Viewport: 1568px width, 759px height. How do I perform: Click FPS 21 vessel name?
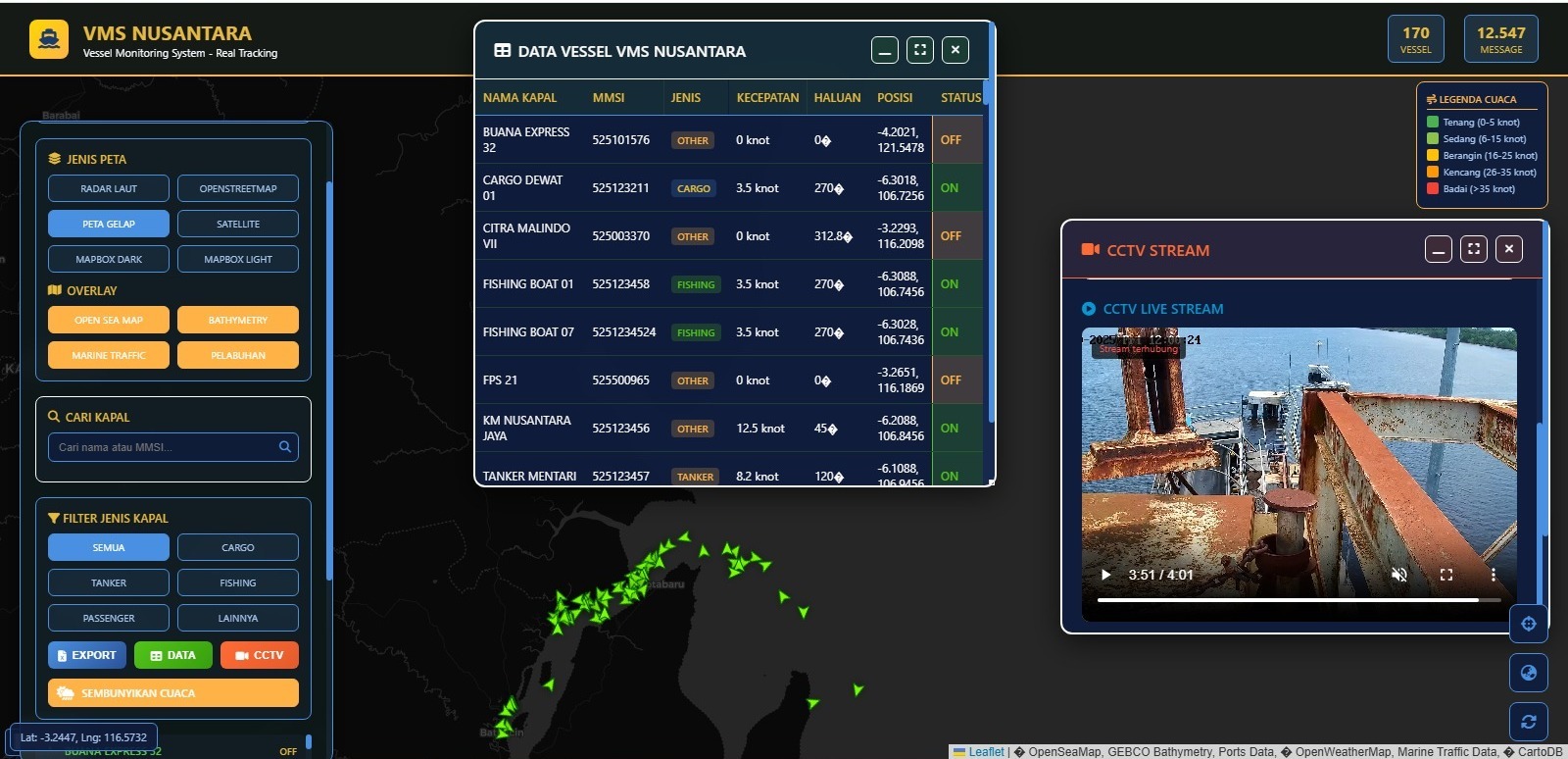click(500, 380)
